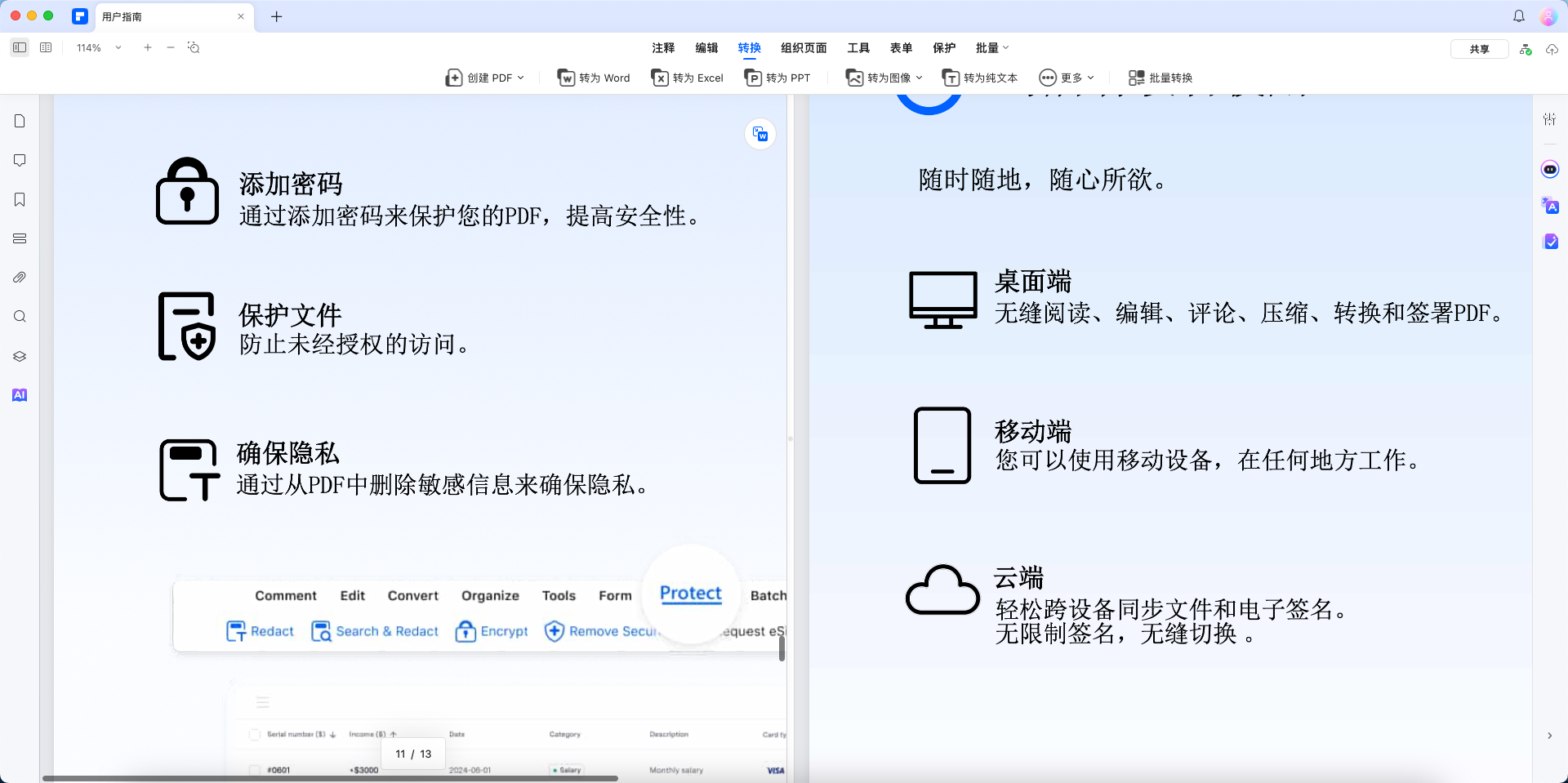1568x783 pixels.
Task: Select the 转为纯文本 tool
Action: pyautogui.click(x=979, y=78)
